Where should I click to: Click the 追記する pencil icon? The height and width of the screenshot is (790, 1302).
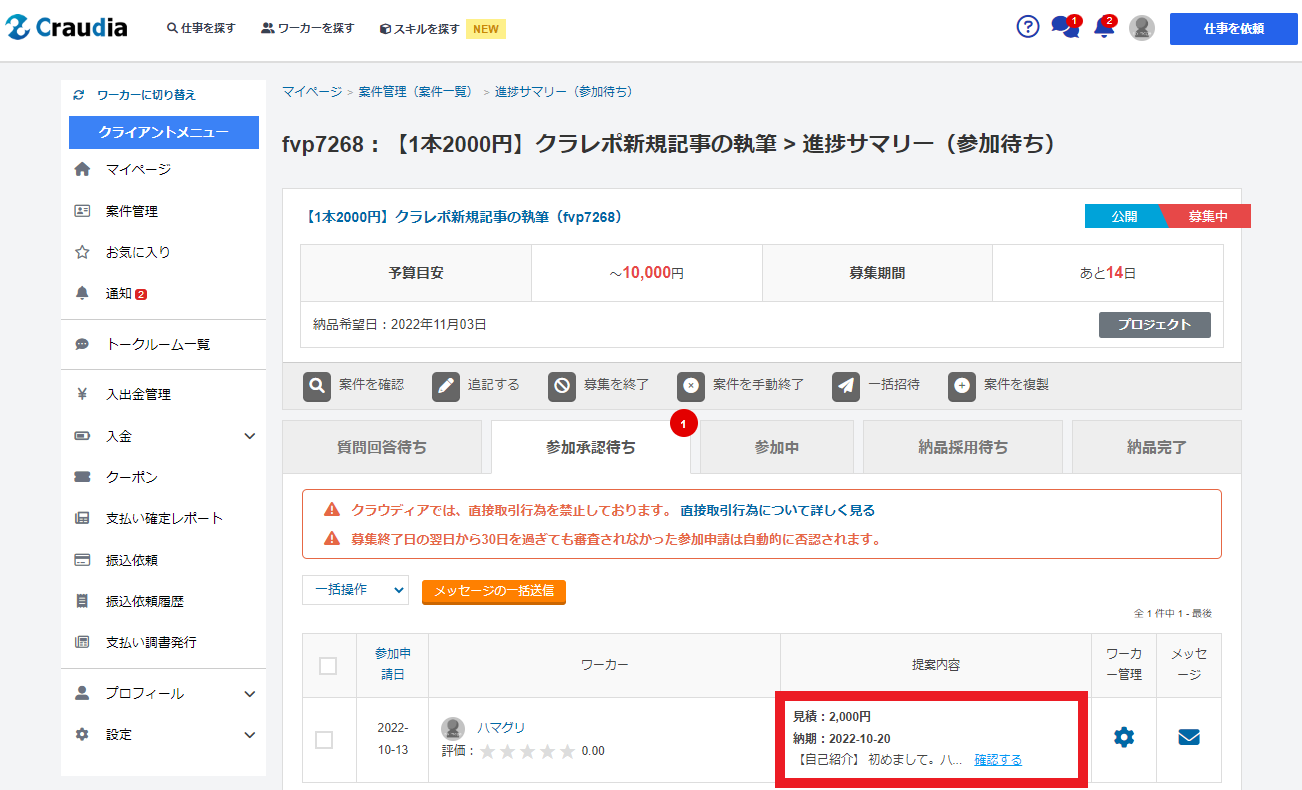[446, 386]
